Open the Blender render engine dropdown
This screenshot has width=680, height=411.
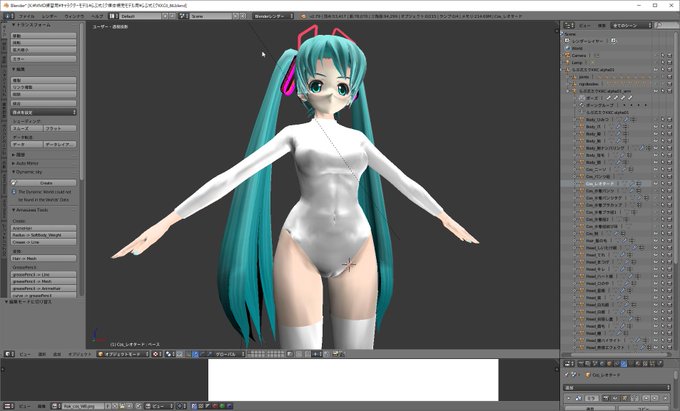273,16
